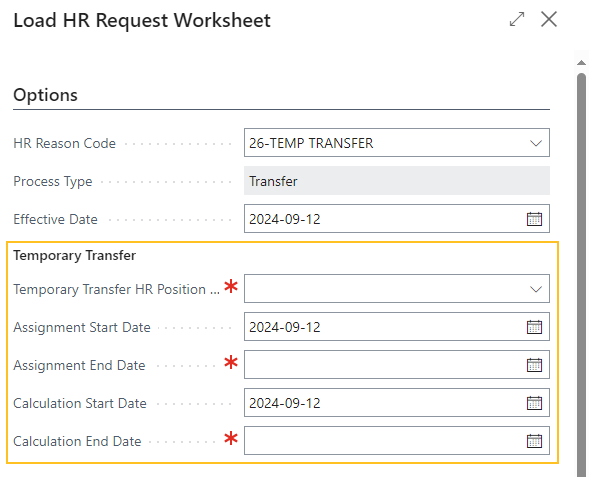Image resolution: width=589 pixels, height=477 pixels.
Task: Click the Temporary Transfer HR Position field
Action: click(x=397, y=288)
